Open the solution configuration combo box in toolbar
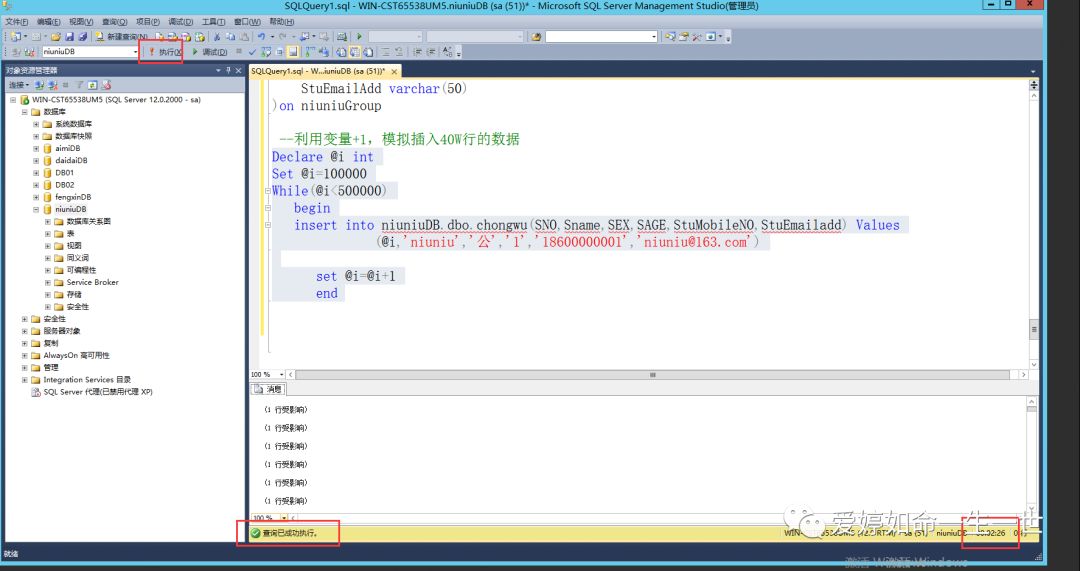Image resolution: width=1080 pixels, height=571 pixels. pyautogui.click(x=395, y=37)
